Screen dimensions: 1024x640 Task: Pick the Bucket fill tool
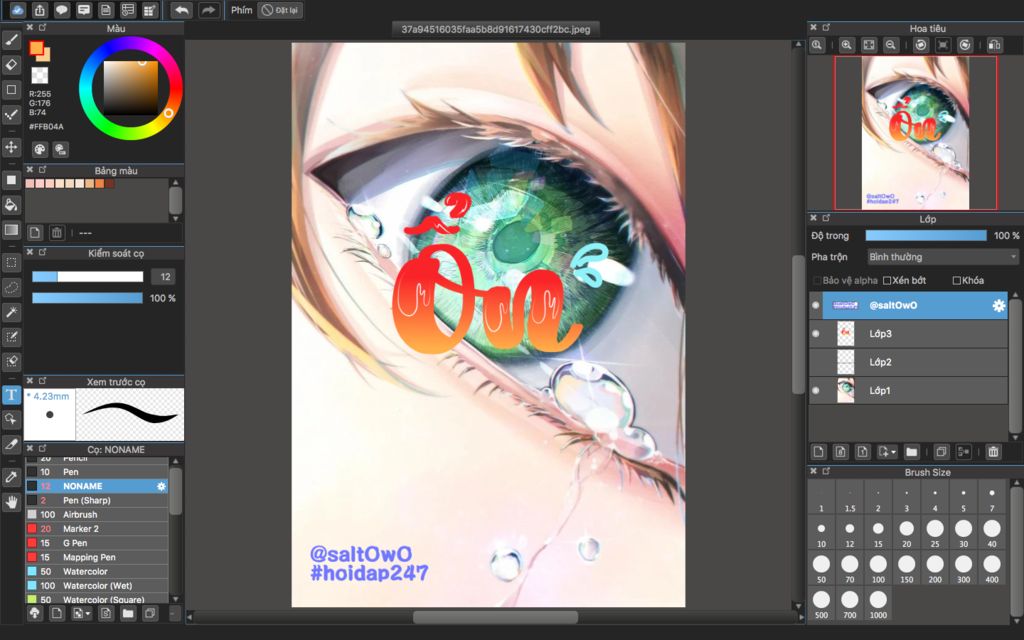pyautogui.click(x=11, y=204)
